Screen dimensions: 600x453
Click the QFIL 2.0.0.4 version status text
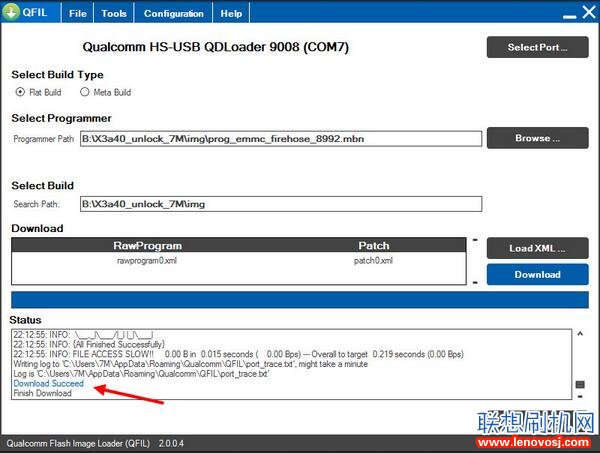(x=95, y=443)
